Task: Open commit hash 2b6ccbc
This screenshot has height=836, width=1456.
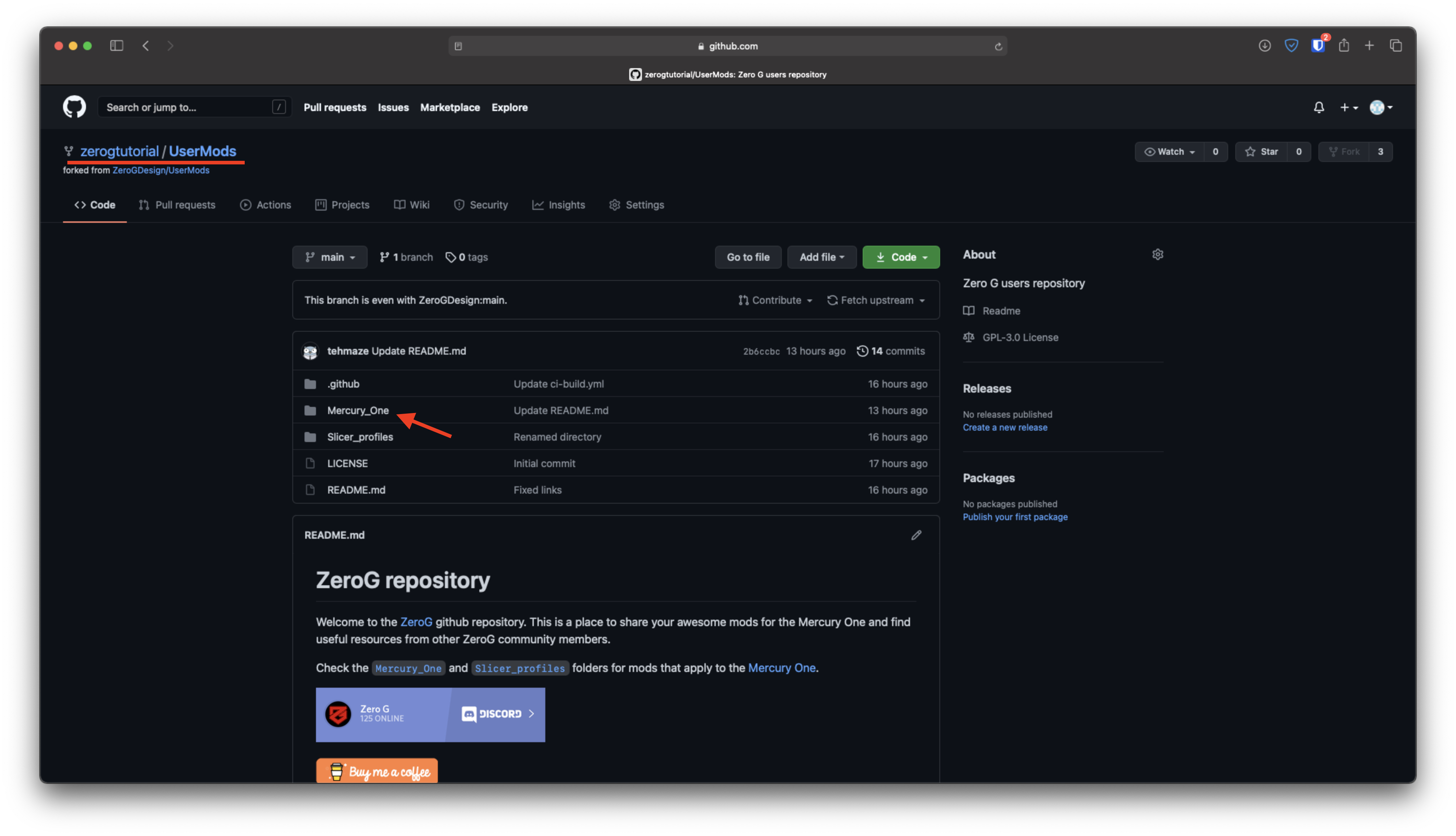Action: pyautogui.click(x=761, y=351)
